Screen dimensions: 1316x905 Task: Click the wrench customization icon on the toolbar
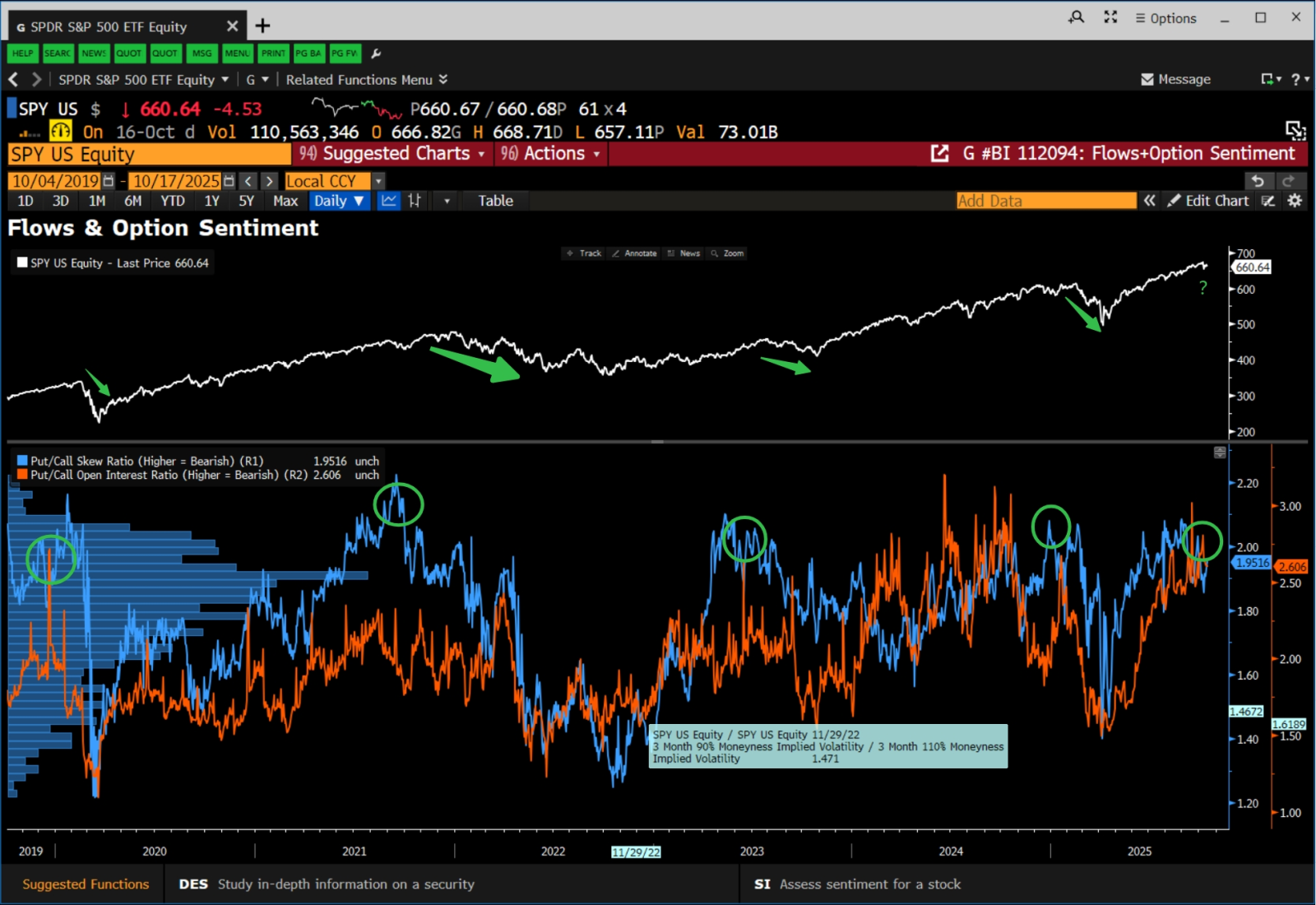pyautogui.click(x=376, y=53)
